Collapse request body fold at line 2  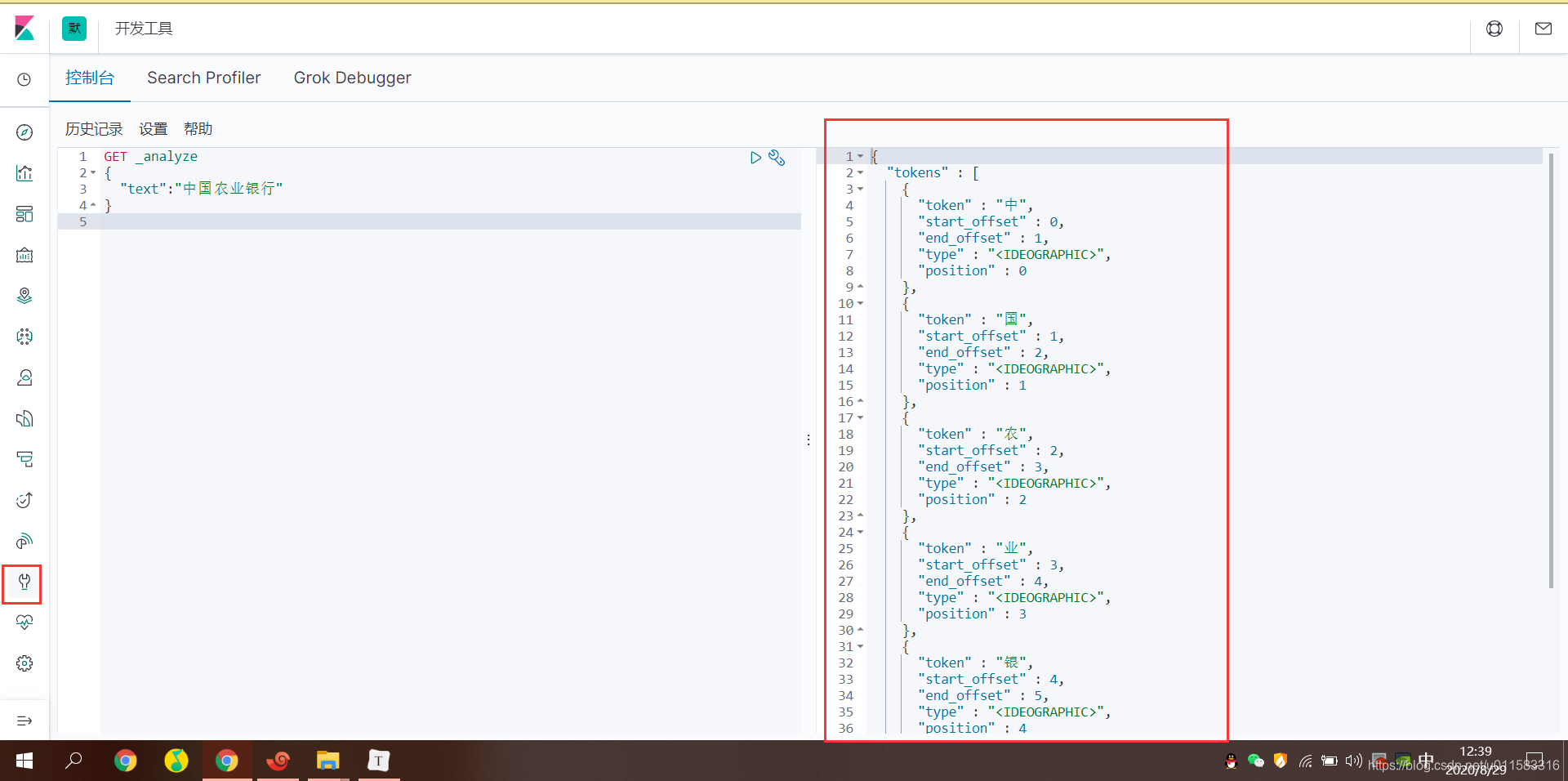[x=93, y=173]
